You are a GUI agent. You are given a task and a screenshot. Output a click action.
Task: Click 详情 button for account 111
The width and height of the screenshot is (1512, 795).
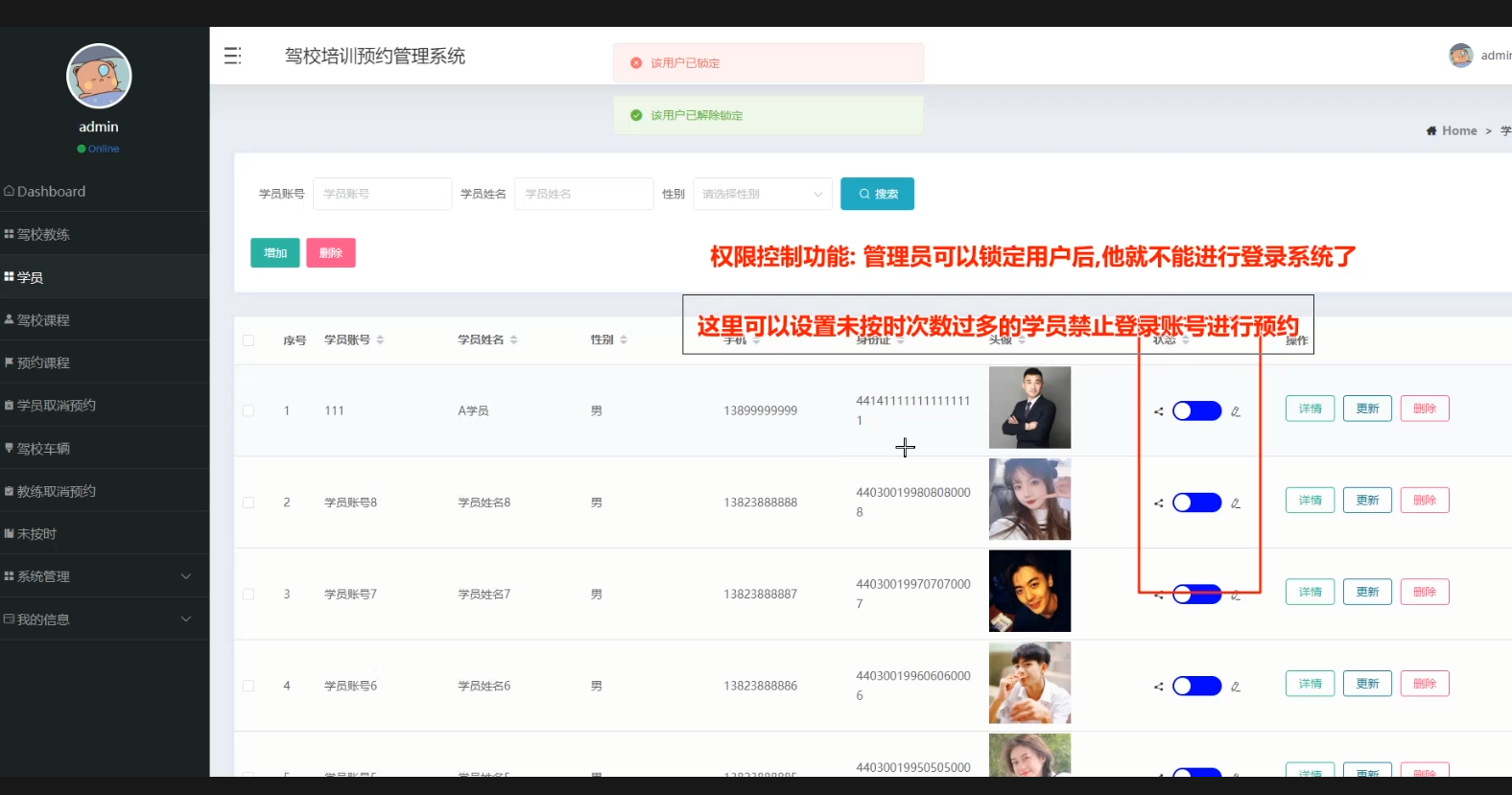tap(1310, 409)
